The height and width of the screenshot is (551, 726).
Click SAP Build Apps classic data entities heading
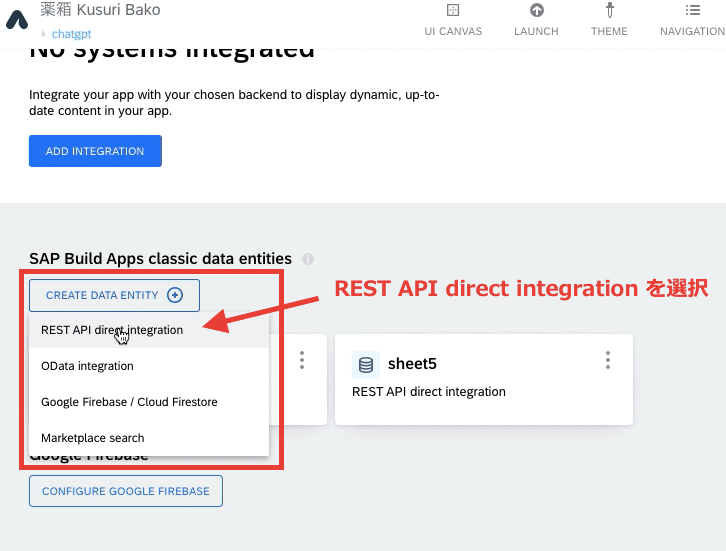(160, 258)
